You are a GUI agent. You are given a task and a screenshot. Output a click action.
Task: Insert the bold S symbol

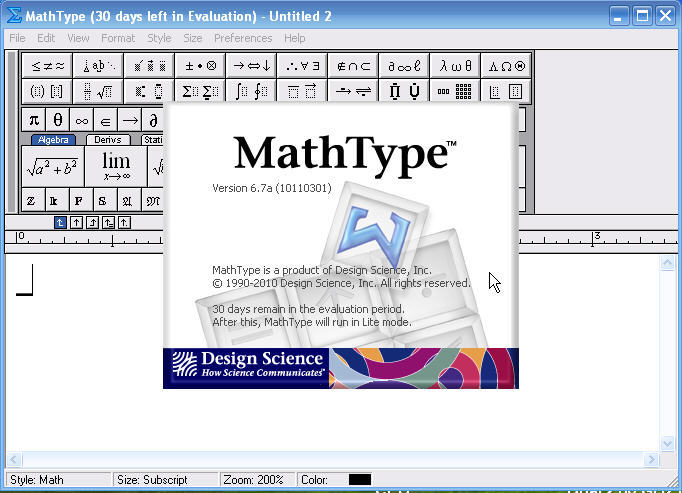coord(105,201)
